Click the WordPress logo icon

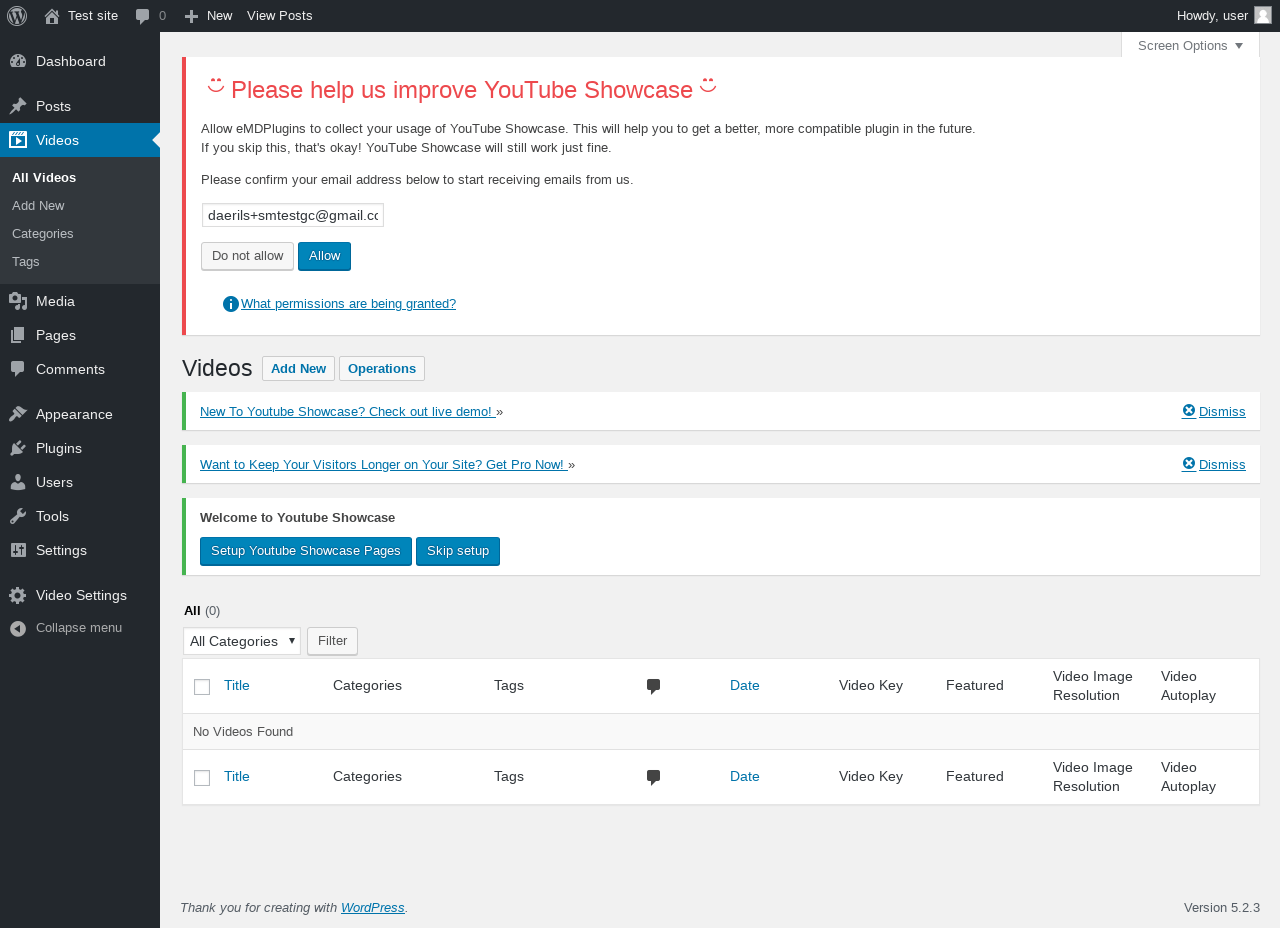tap(17, 16)
